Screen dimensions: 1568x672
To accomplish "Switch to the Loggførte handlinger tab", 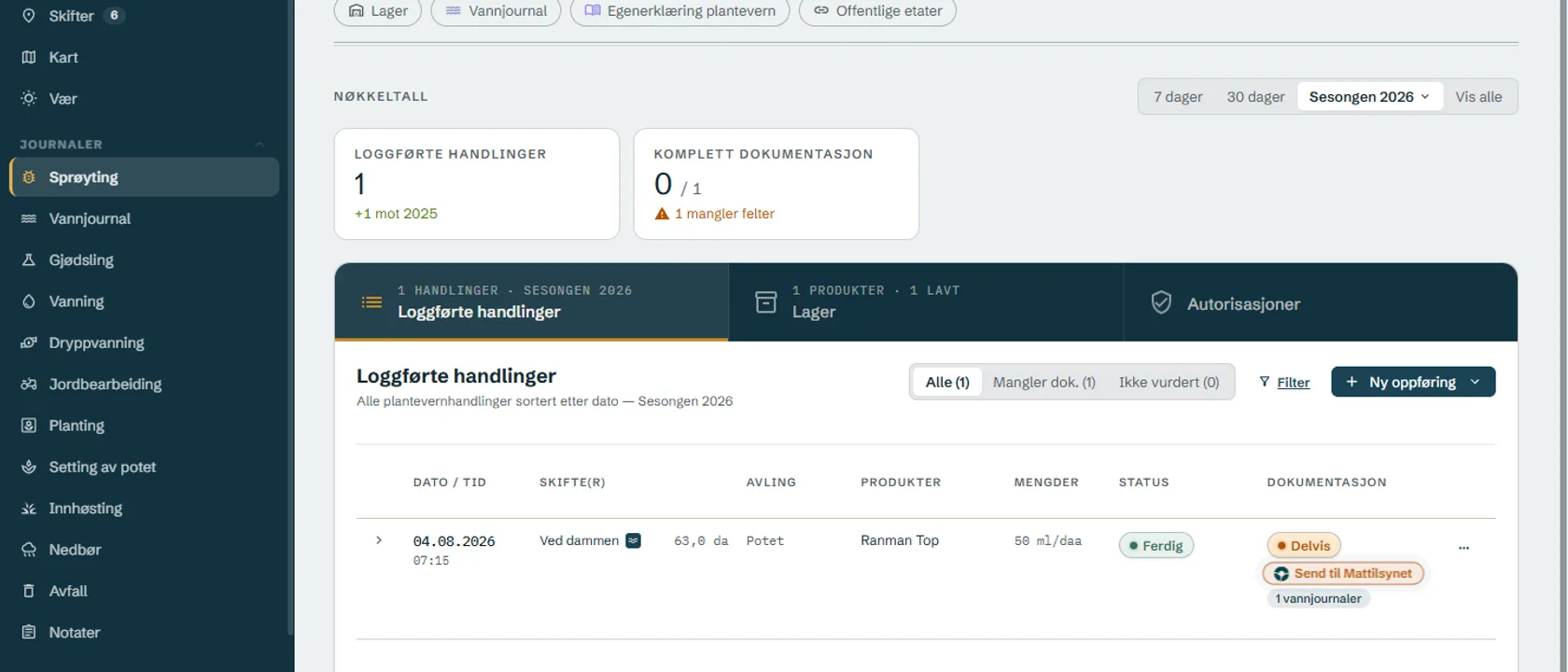I will point(531,302).
